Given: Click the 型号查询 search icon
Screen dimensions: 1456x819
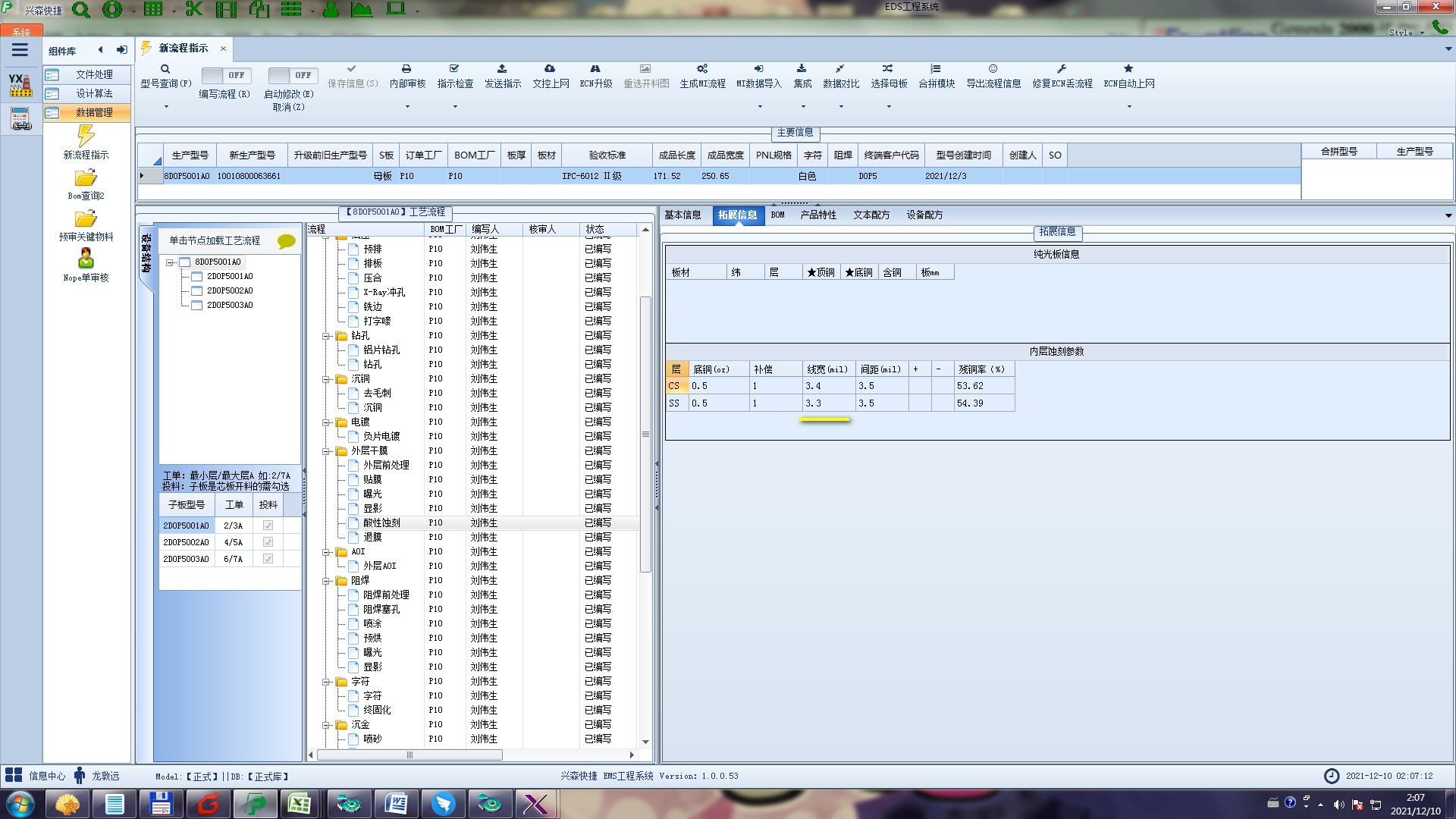Looking at the screenshot, I should click(165, 69).
